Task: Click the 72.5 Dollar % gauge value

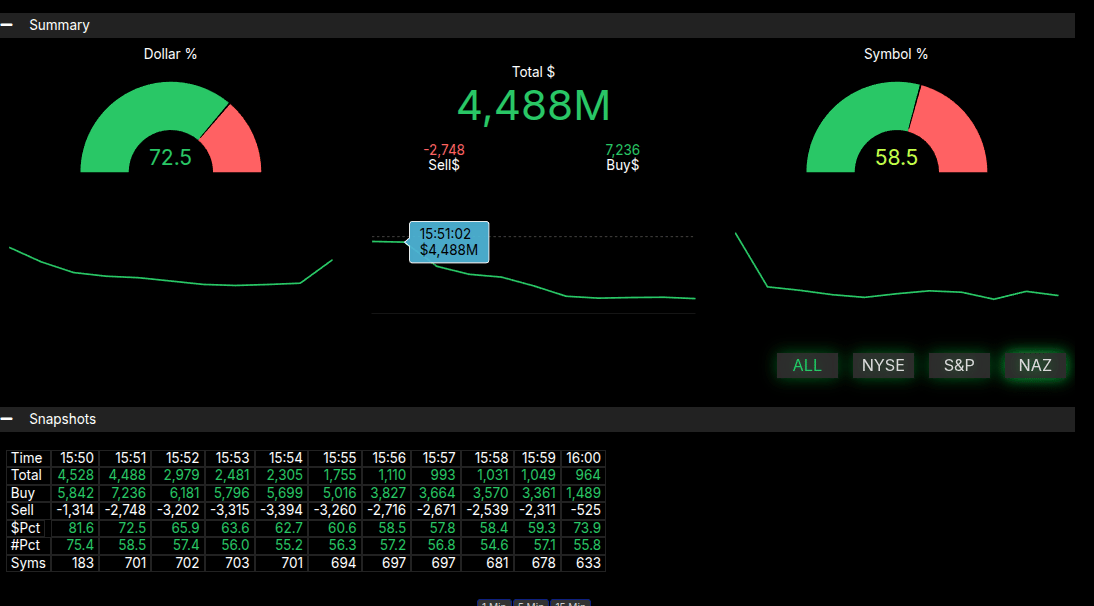Action: (170, 157)
